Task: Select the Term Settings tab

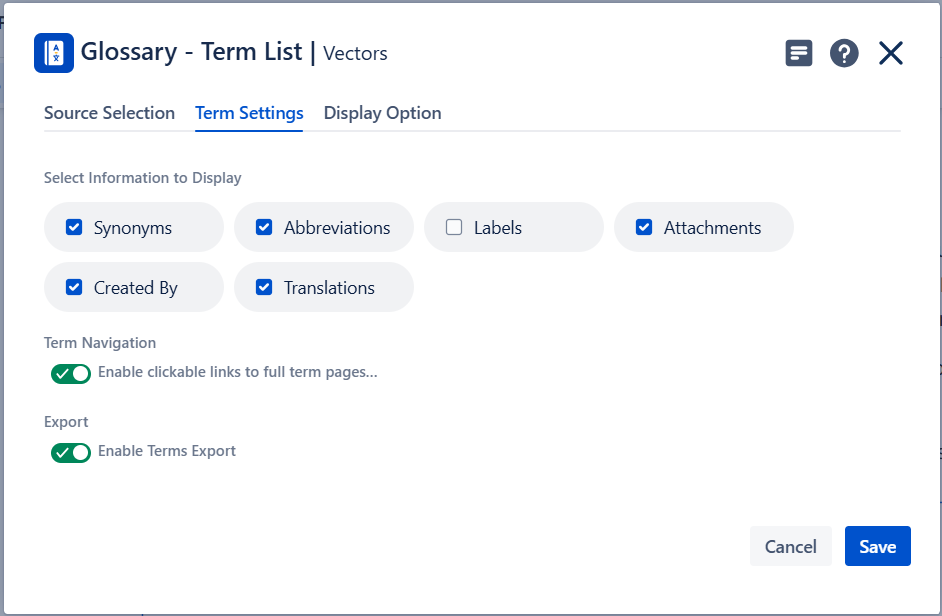Action: (x=249, y=113)
